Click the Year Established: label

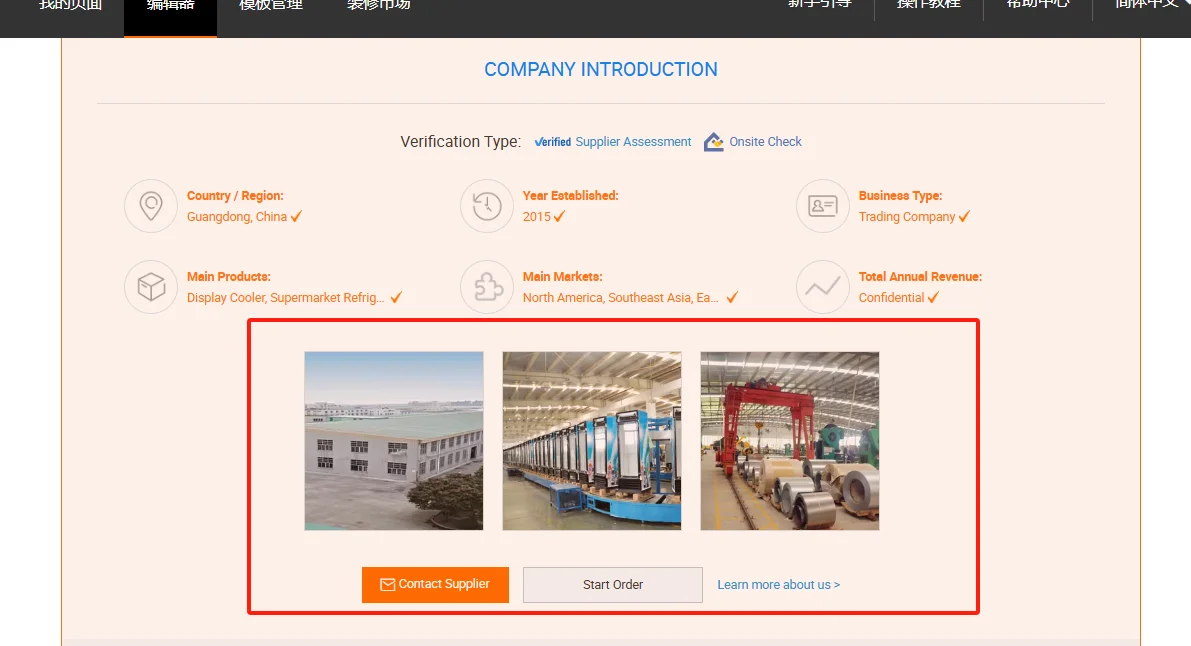570,196
